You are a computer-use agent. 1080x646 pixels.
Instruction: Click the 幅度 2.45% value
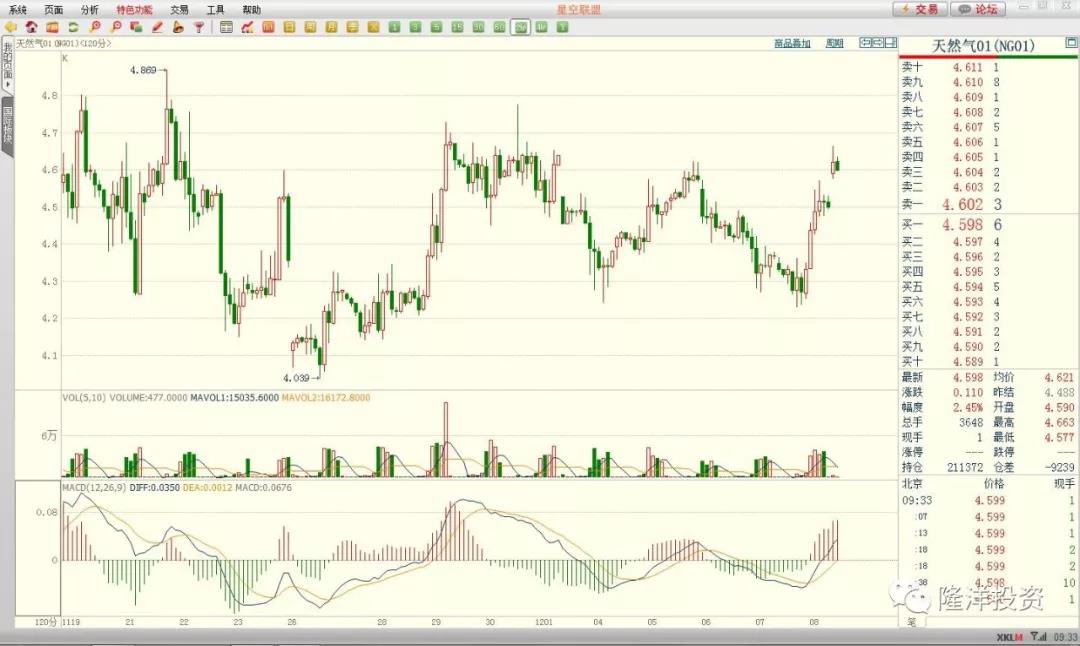coord(968,408)
